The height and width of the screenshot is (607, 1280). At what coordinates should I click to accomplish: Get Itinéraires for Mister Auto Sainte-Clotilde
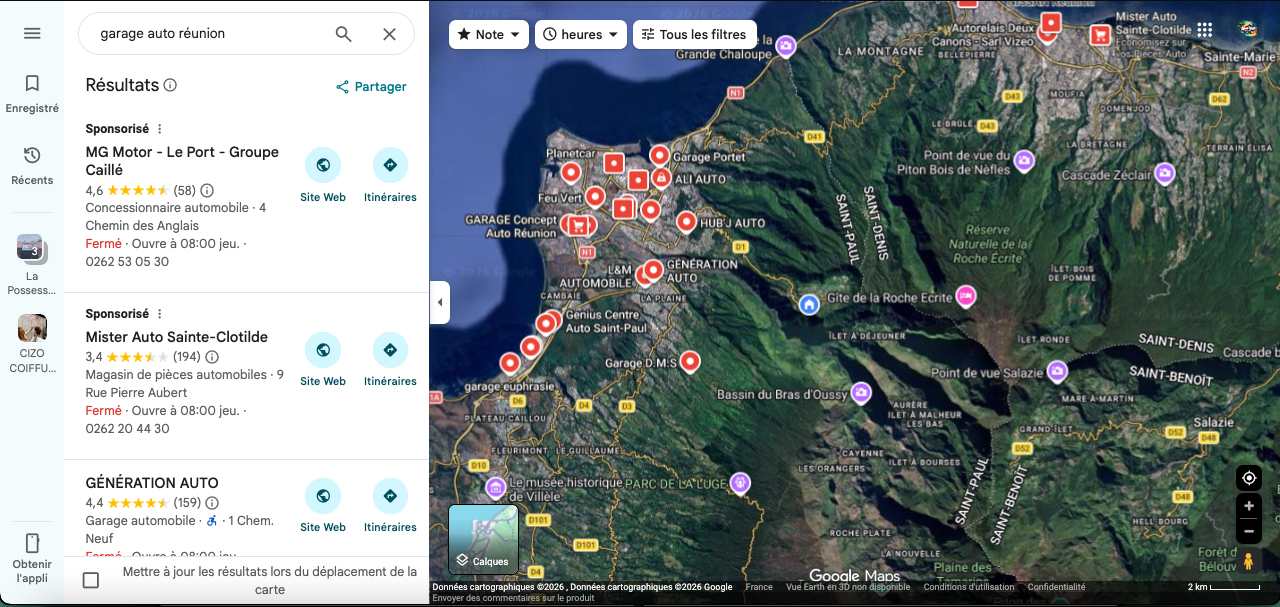pyautogui.click(x=390, y=360)
